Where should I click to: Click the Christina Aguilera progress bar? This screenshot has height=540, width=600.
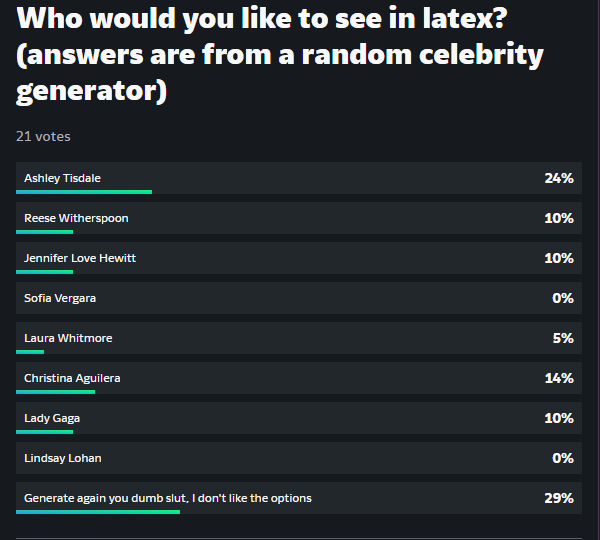(x=55, y=392)
